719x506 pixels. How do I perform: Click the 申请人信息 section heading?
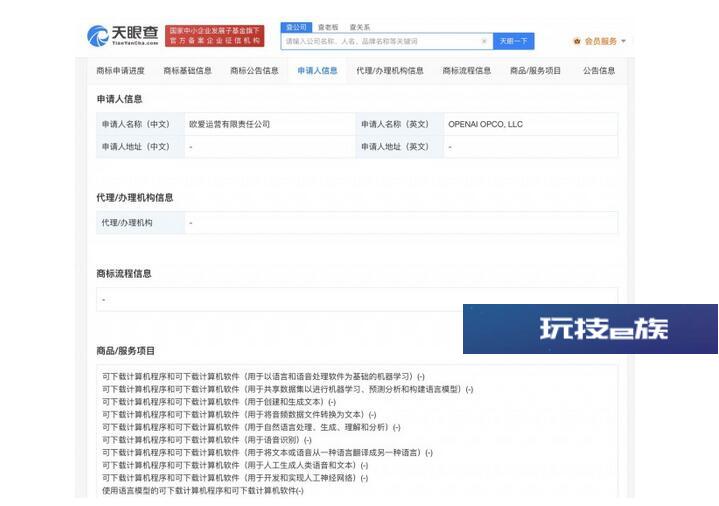point(119,99)
